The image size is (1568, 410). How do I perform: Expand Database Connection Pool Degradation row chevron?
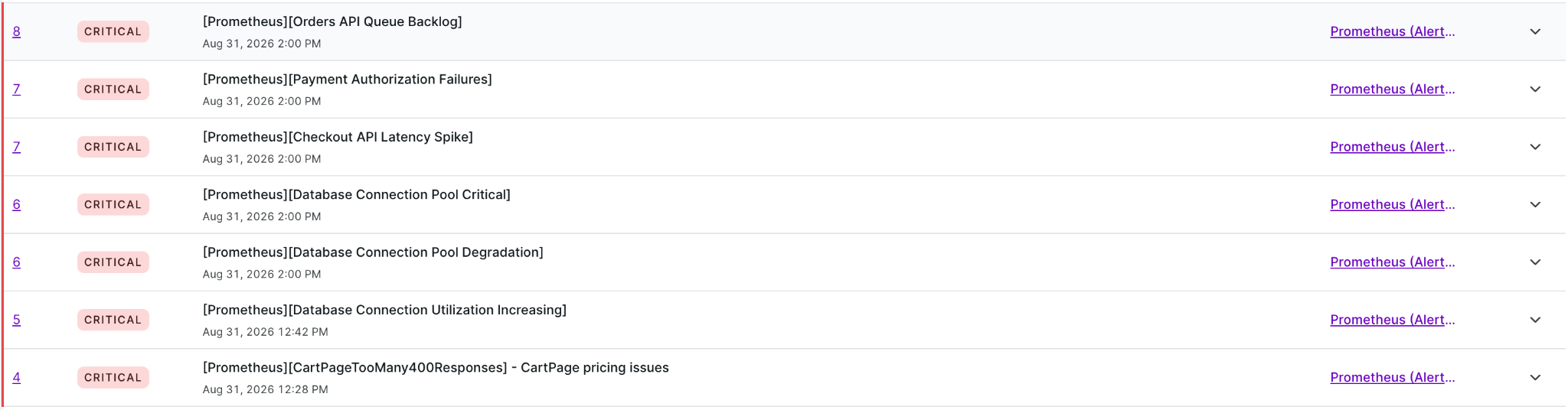point(1535,262)
